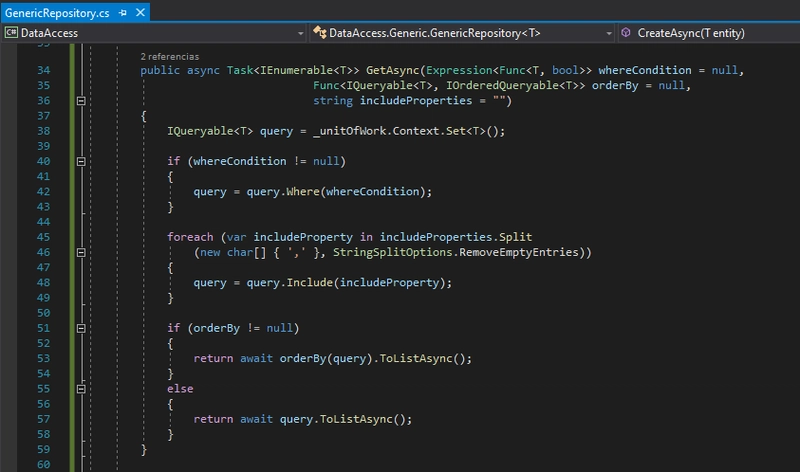Close the GenericRepository.cs tab

[140, 12]
